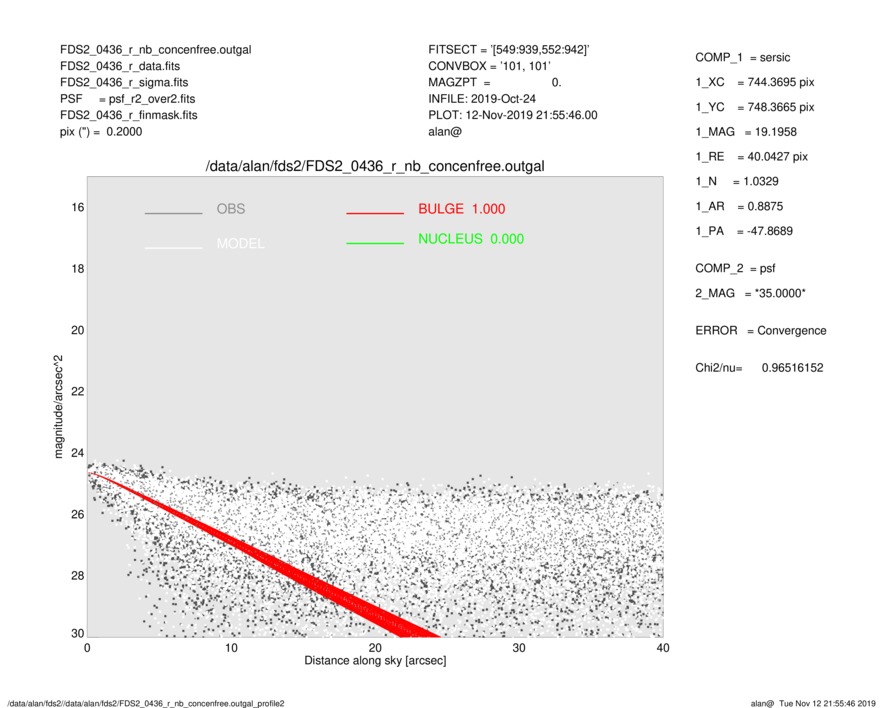Click the 'Distance along sky [arcsec]' axis label
885x708 pixels.
tap(375, 661)
